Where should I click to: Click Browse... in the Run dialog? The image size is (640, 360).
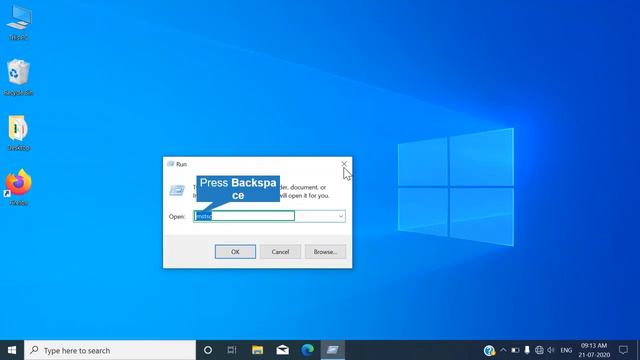point(325,252)
